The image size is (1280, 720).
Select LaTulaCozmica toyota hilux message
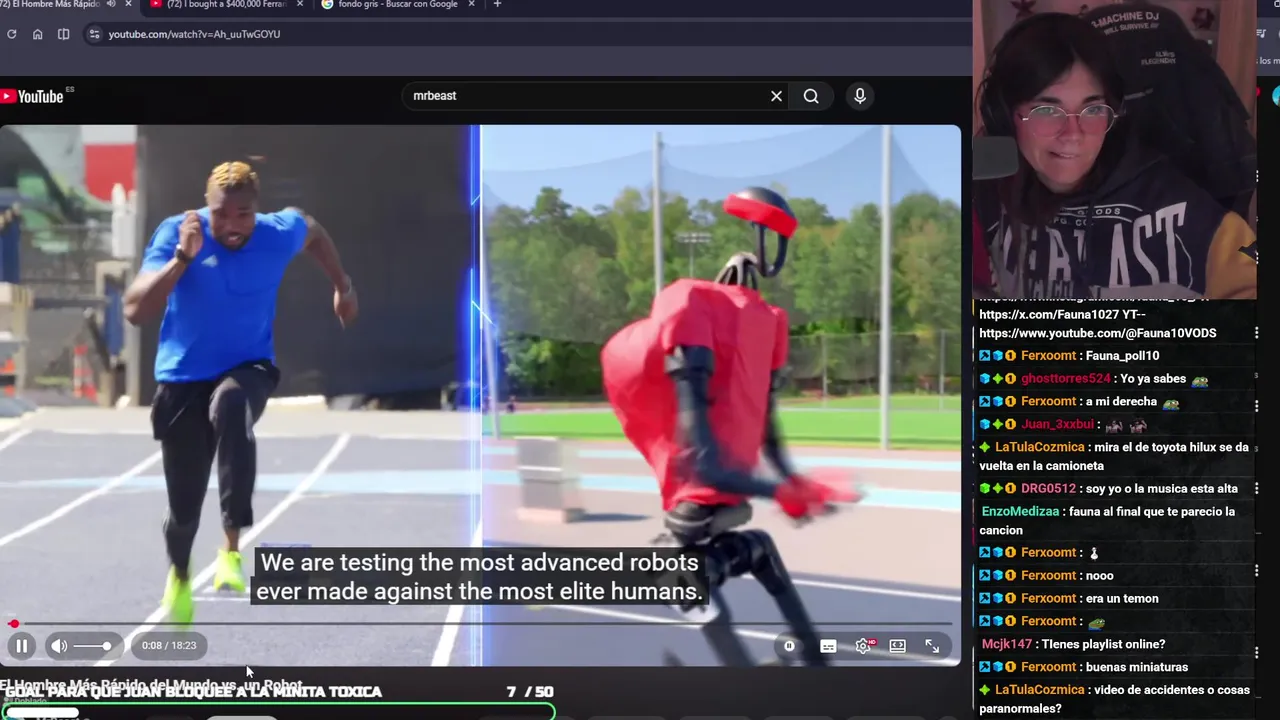click(1114, 457)
